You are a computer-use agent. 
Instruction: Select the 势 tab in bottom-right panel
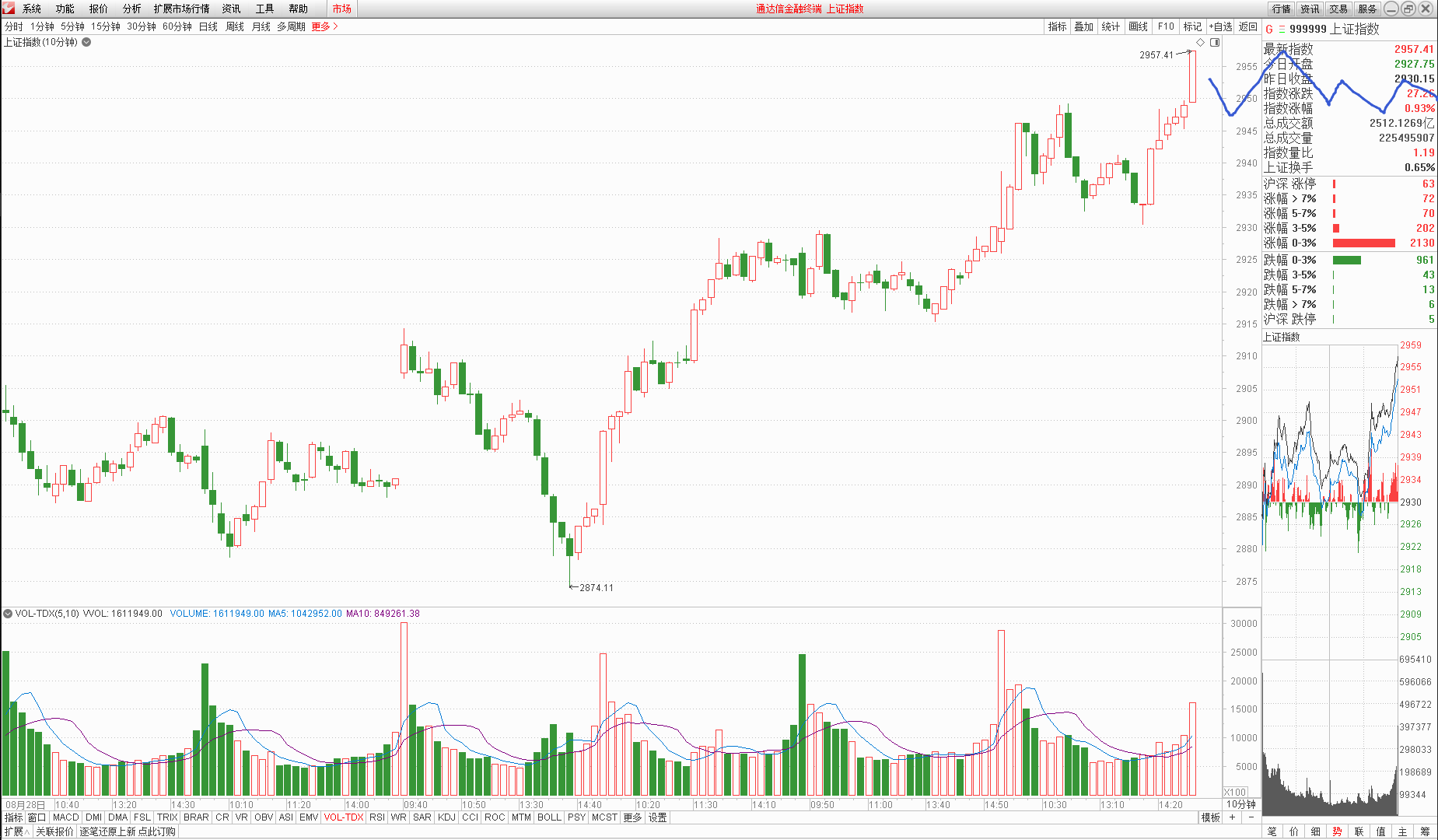pyautogui.click(x=1337, y=831)
